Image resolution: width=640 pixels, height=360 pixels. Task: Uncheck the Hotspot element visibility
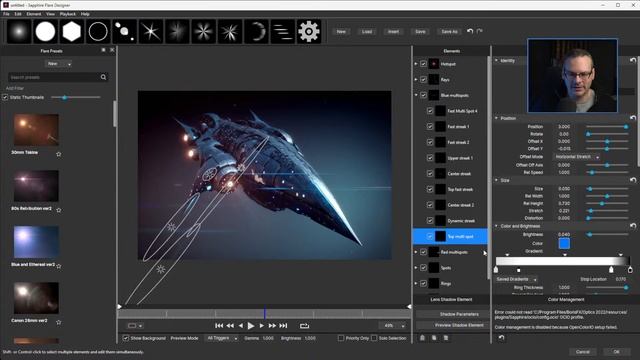click(423, 64)
